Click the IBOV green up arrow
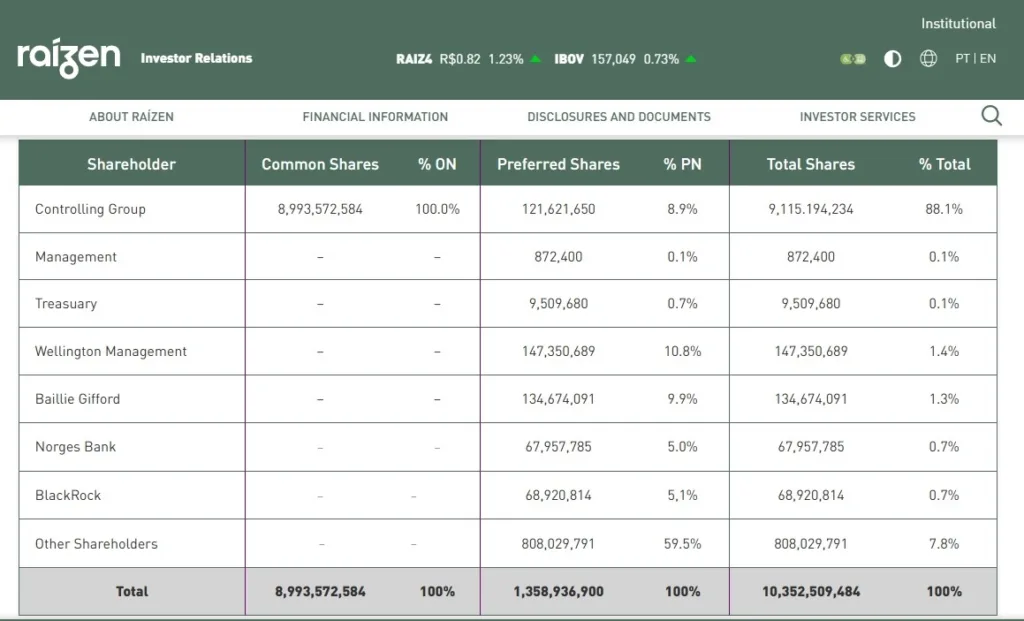The image size is (1024, 621). point(691,59)
